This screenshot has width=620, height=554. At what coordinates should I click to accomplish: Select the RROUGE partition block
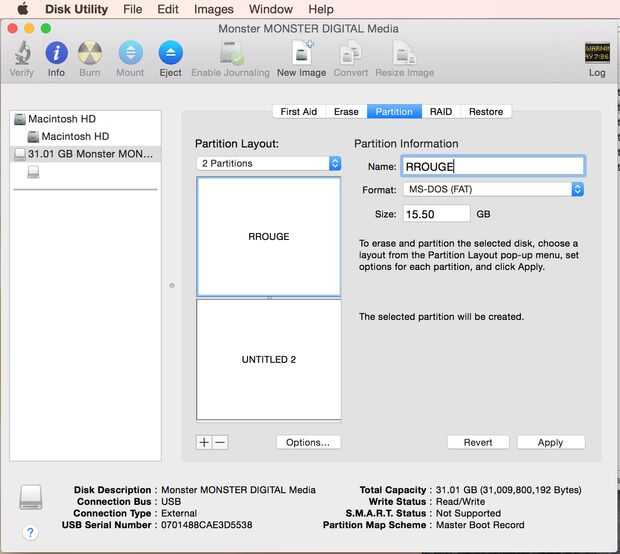click(268, 236)
